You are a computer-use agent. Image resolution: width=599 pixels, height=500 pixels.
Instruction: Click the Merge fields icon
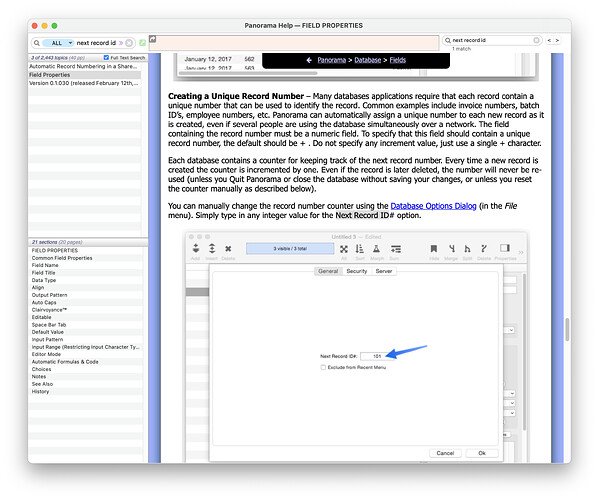tap(452, 249)
